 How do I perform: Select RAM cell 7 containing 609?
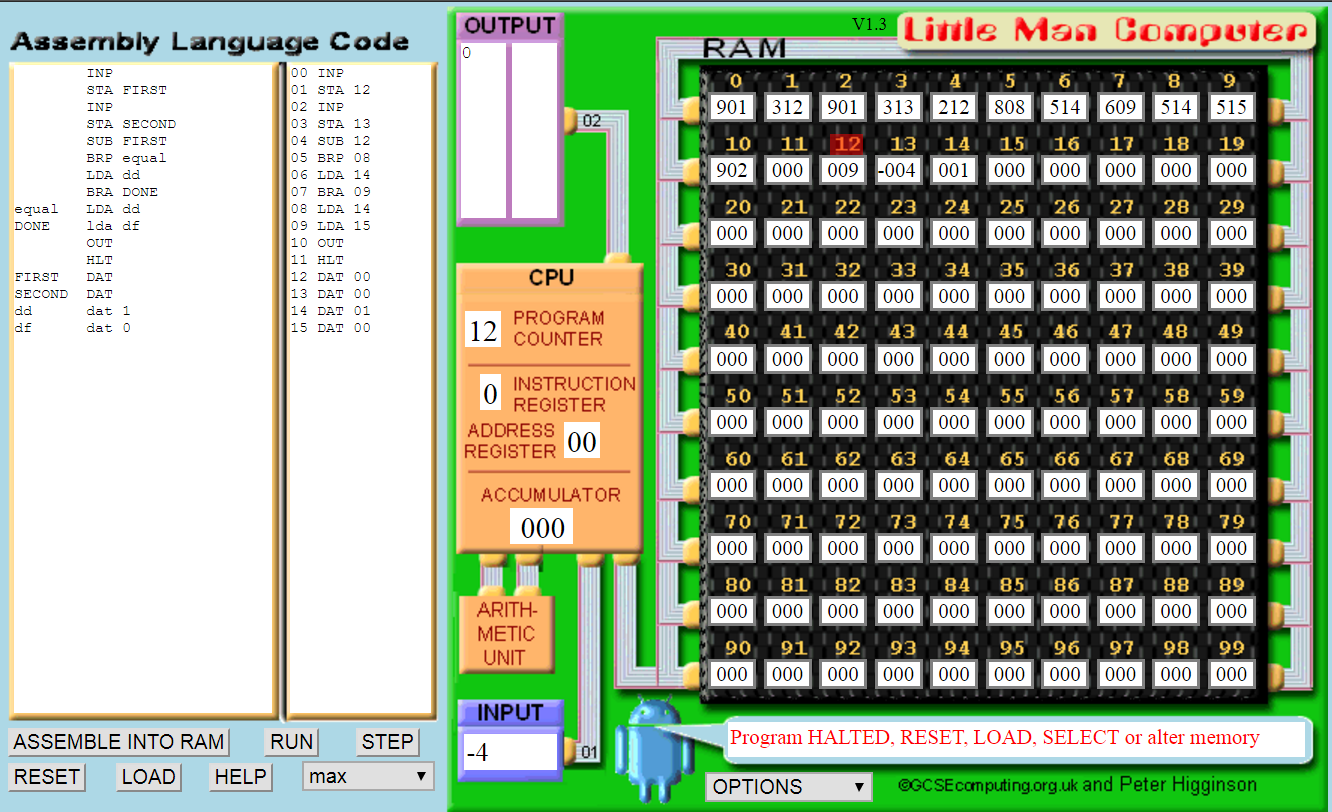1121,107
